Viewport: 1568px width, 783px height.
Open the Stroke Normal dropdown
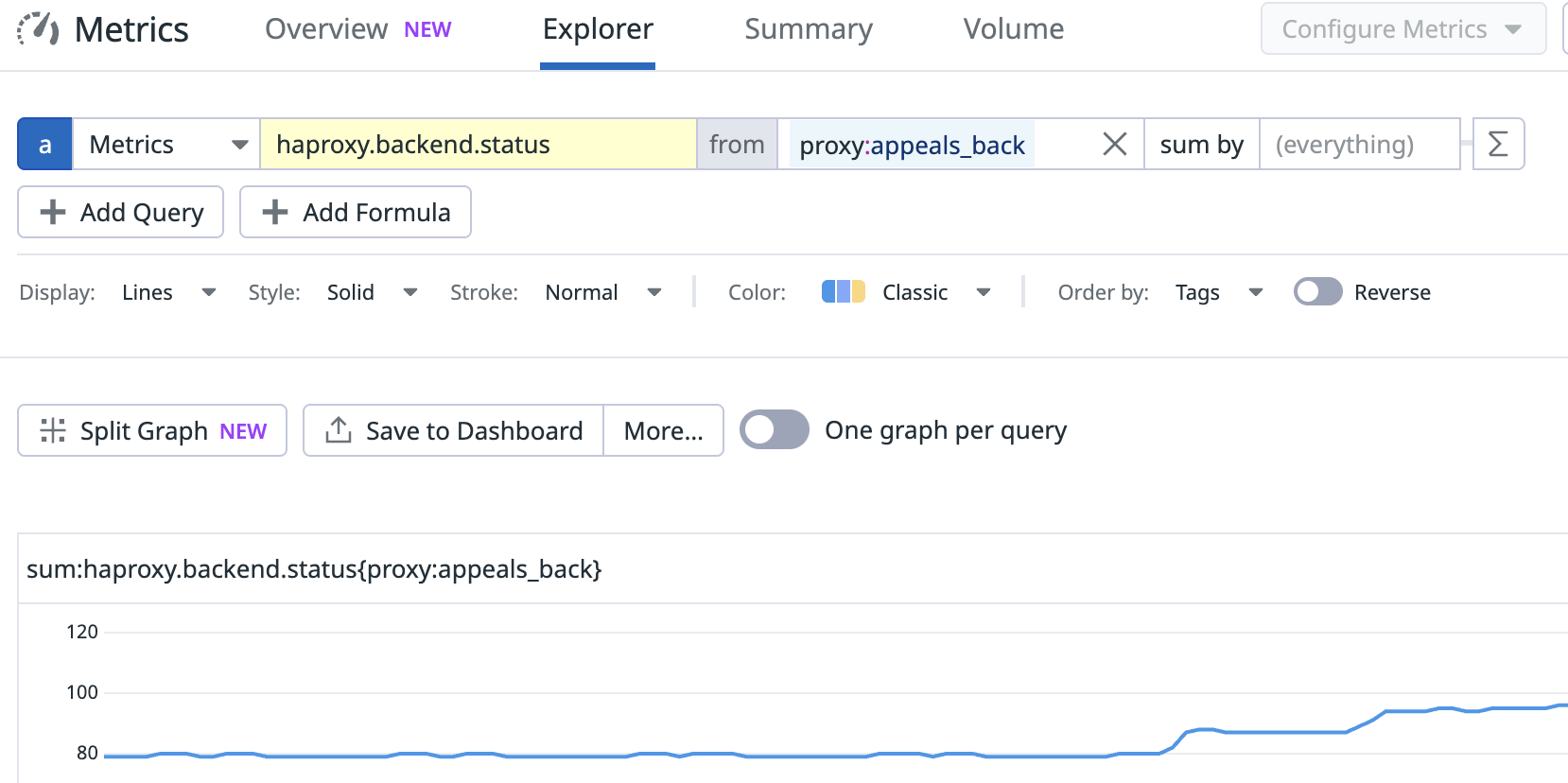602,293
